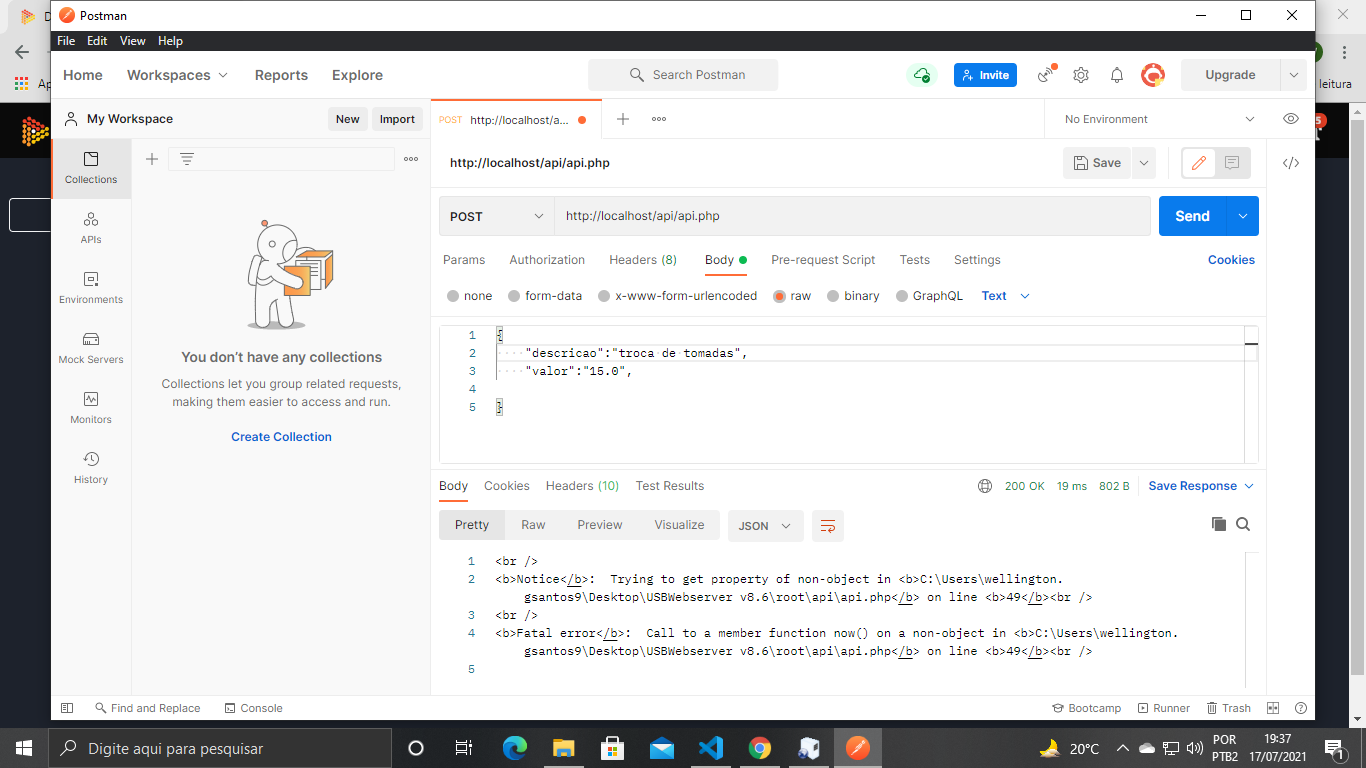The image size is (1366, 768).
Task: Switch to edit mode pencil icon
Action: [x=1199, y=163]
